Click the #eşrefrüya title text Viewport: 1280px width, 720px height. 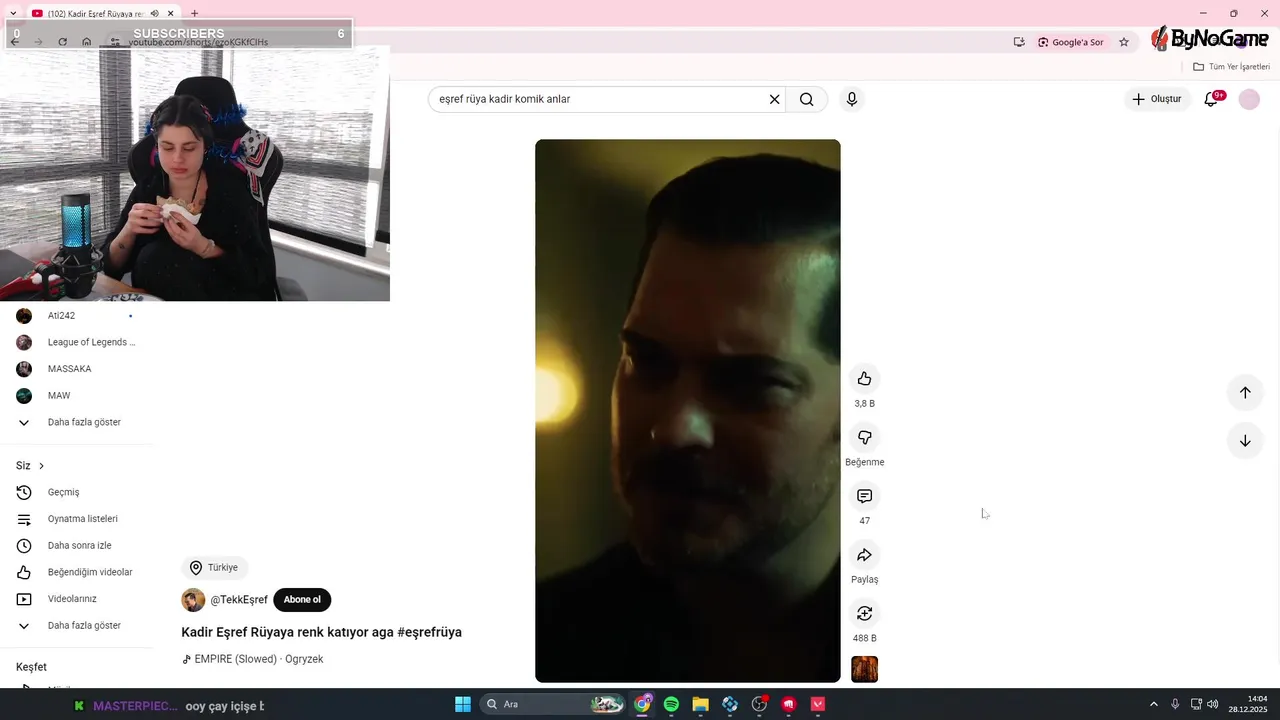[429, 632]
